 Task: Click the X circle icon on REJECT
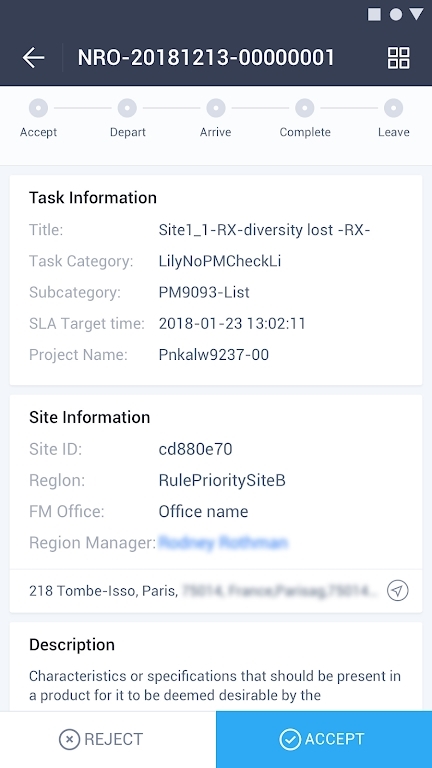coord(69,739)
